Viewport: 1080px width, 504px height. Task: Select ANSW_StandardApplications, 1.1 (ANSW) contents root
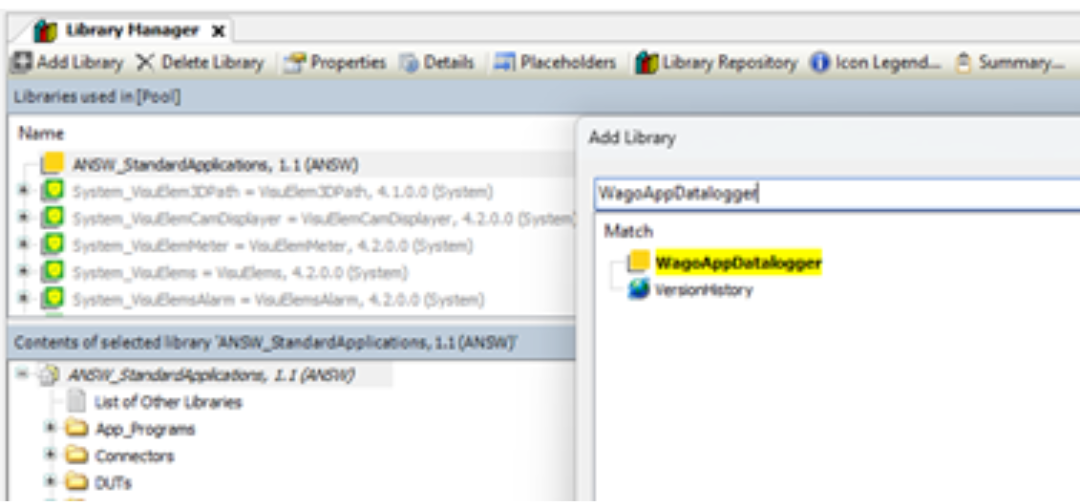(211, 375)
